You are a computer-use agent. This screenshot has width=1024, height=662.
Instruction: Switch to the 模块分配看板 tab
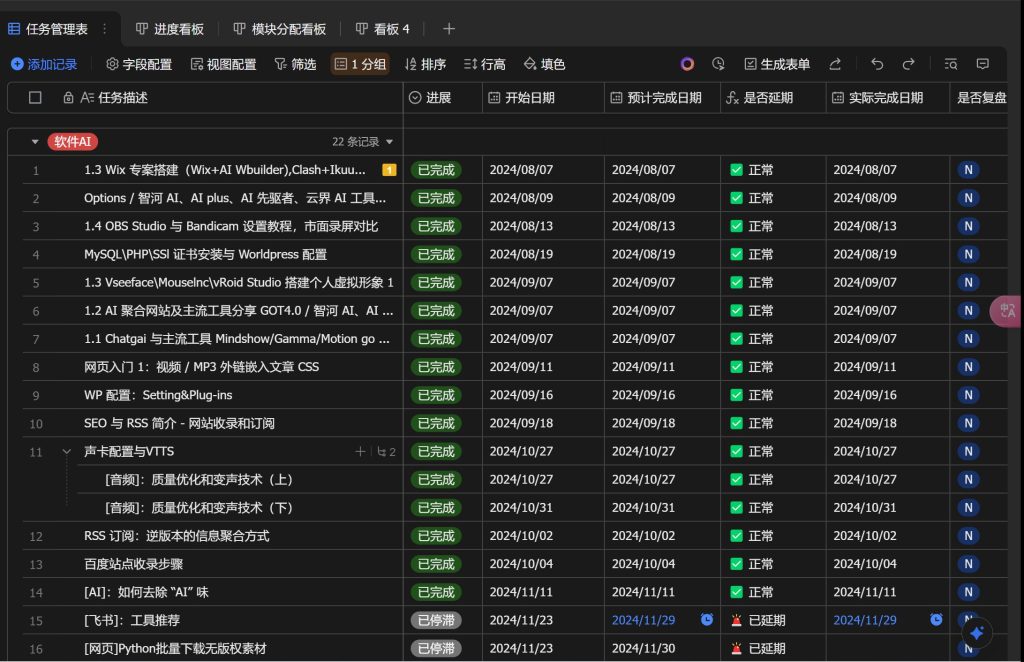[x=278, y=28]
